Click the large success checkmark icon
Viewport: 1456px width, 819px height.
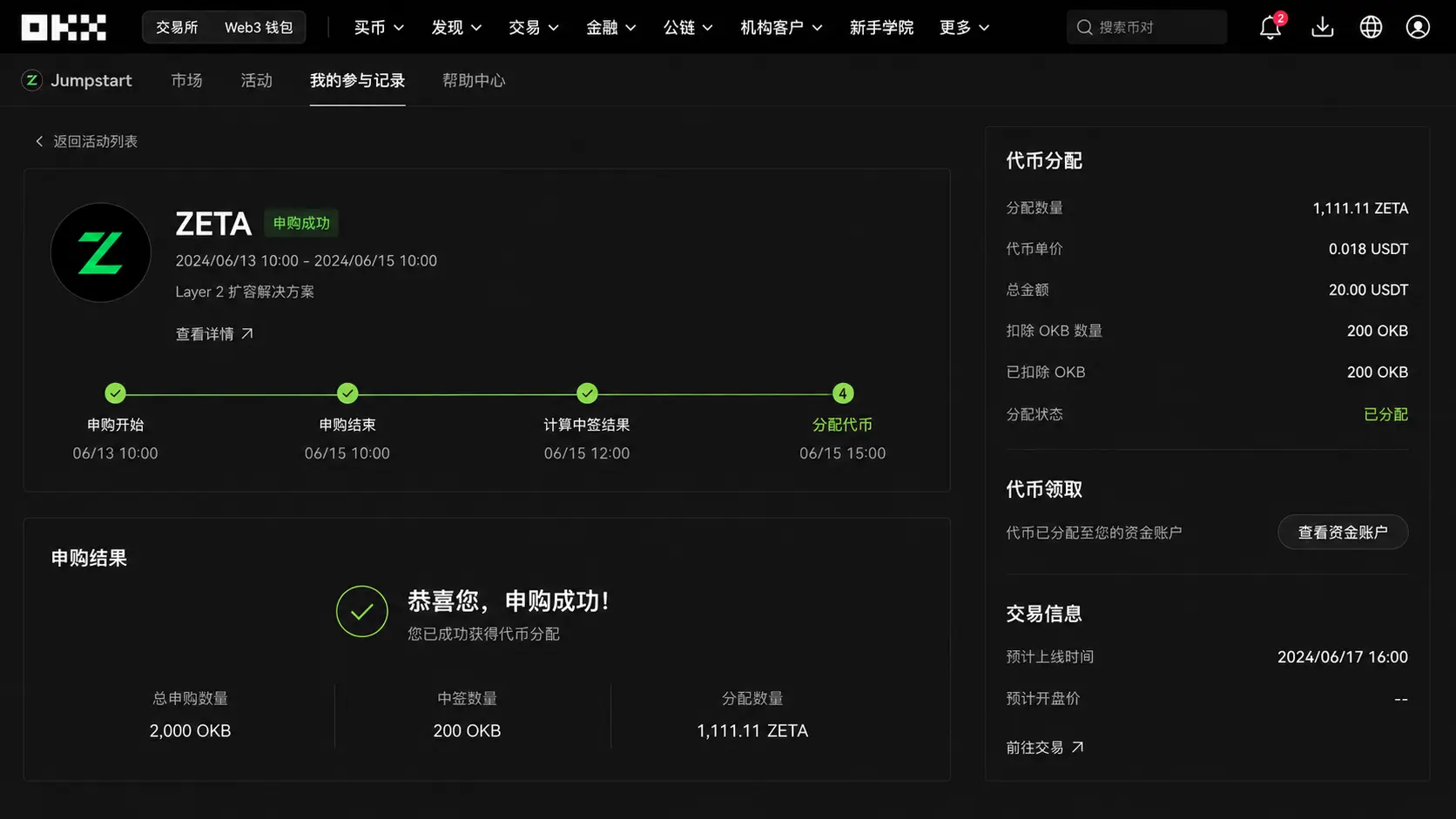pyautogui.click(x=362, y=612)
